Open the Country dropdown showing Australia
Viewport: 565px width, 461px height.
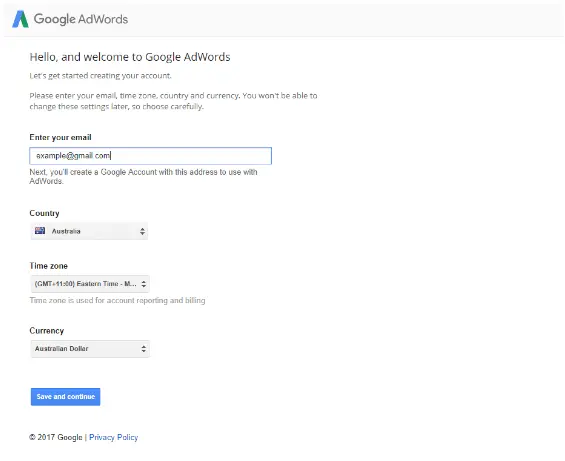89,231
